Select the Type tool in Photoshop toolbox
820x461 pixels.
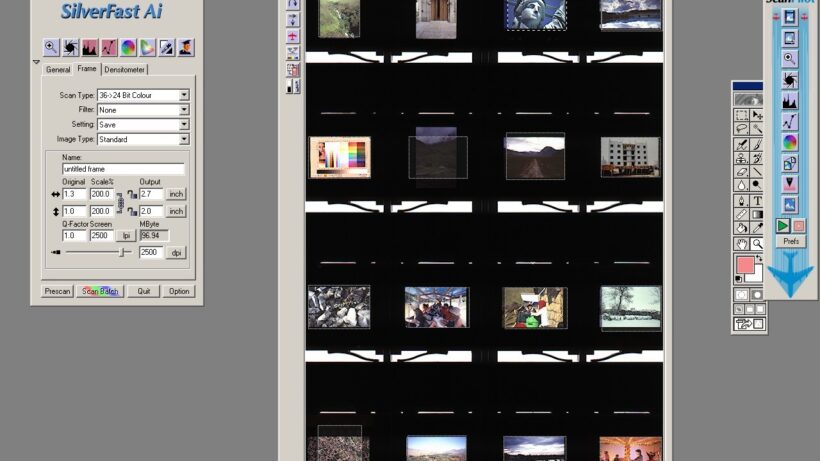pyautogui.click(x=757, y=201)
